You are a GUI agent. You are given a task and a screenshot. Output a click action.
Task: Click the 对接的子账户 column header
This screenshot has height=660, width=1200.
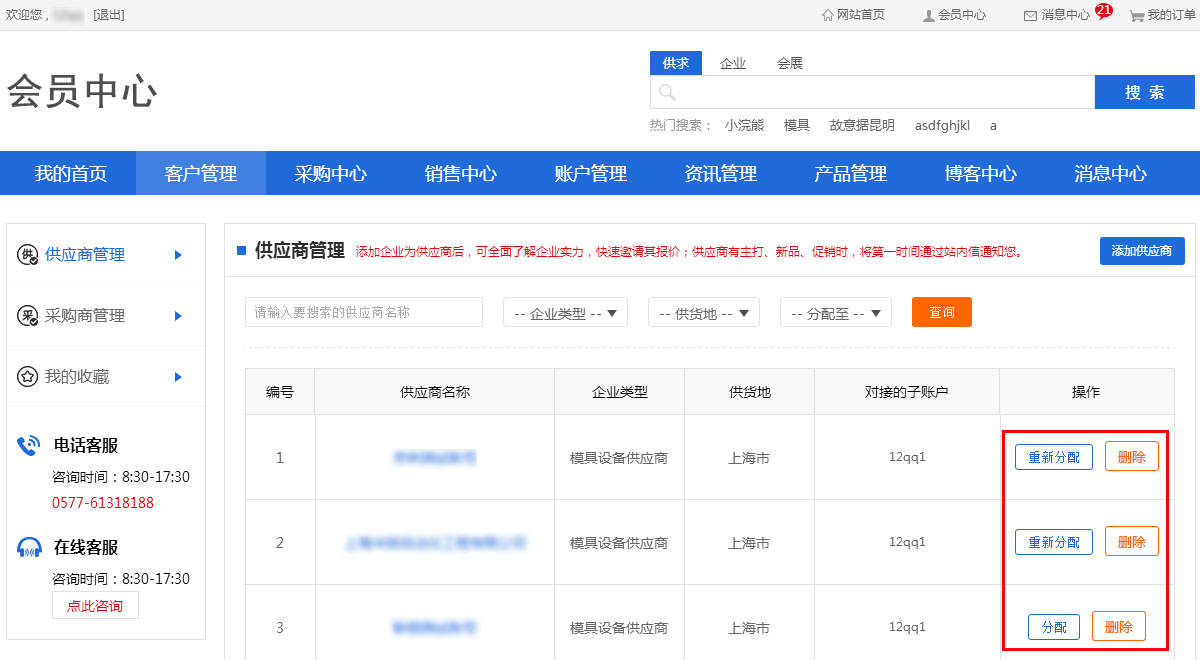[907, 392]
